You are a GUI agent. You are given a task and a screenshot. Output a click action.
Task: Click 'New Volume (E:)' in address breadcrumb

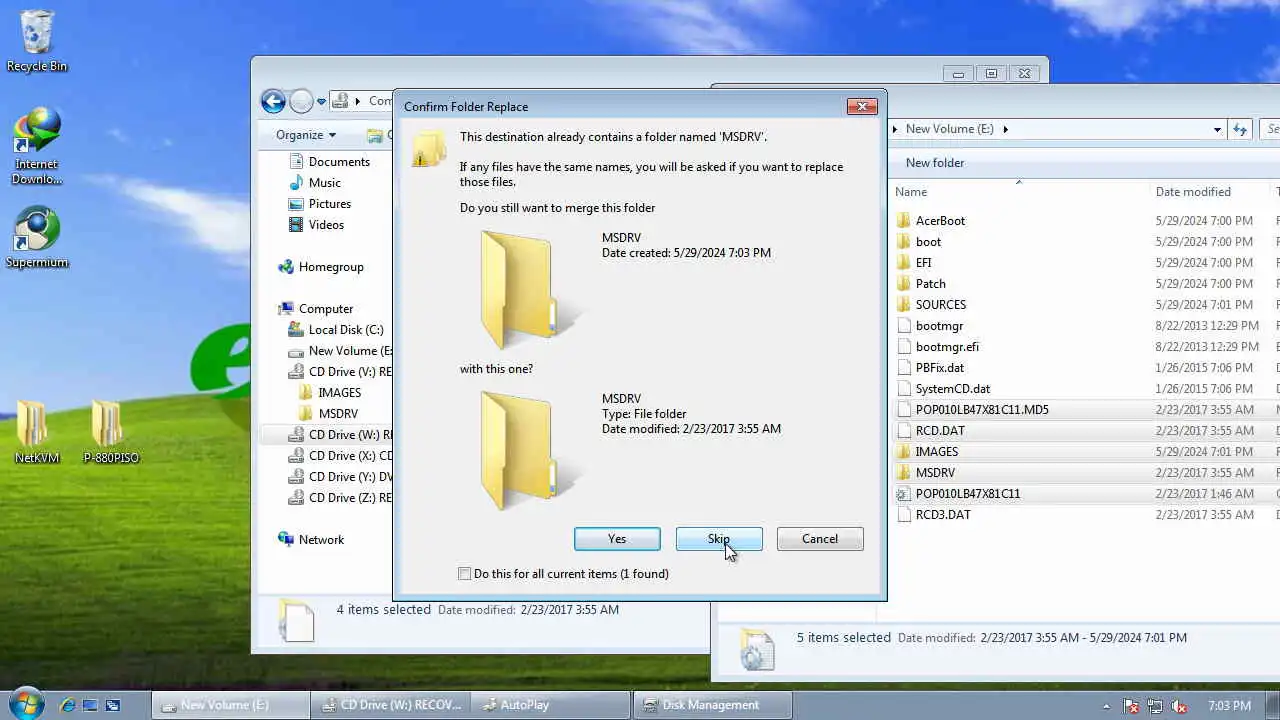coord(950,129)
